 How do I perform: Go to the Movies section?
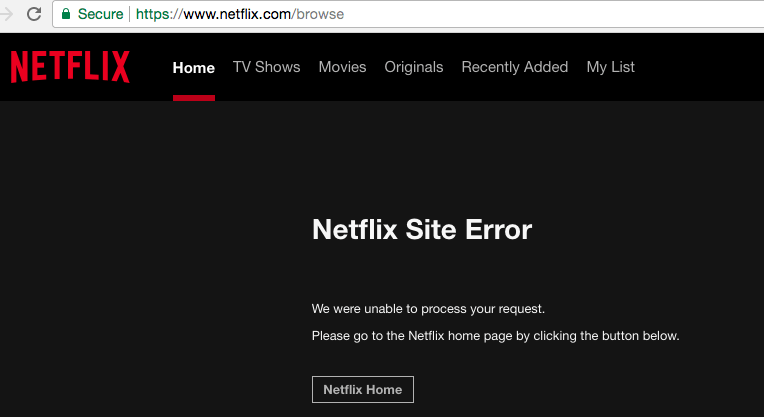click(342, 67)
